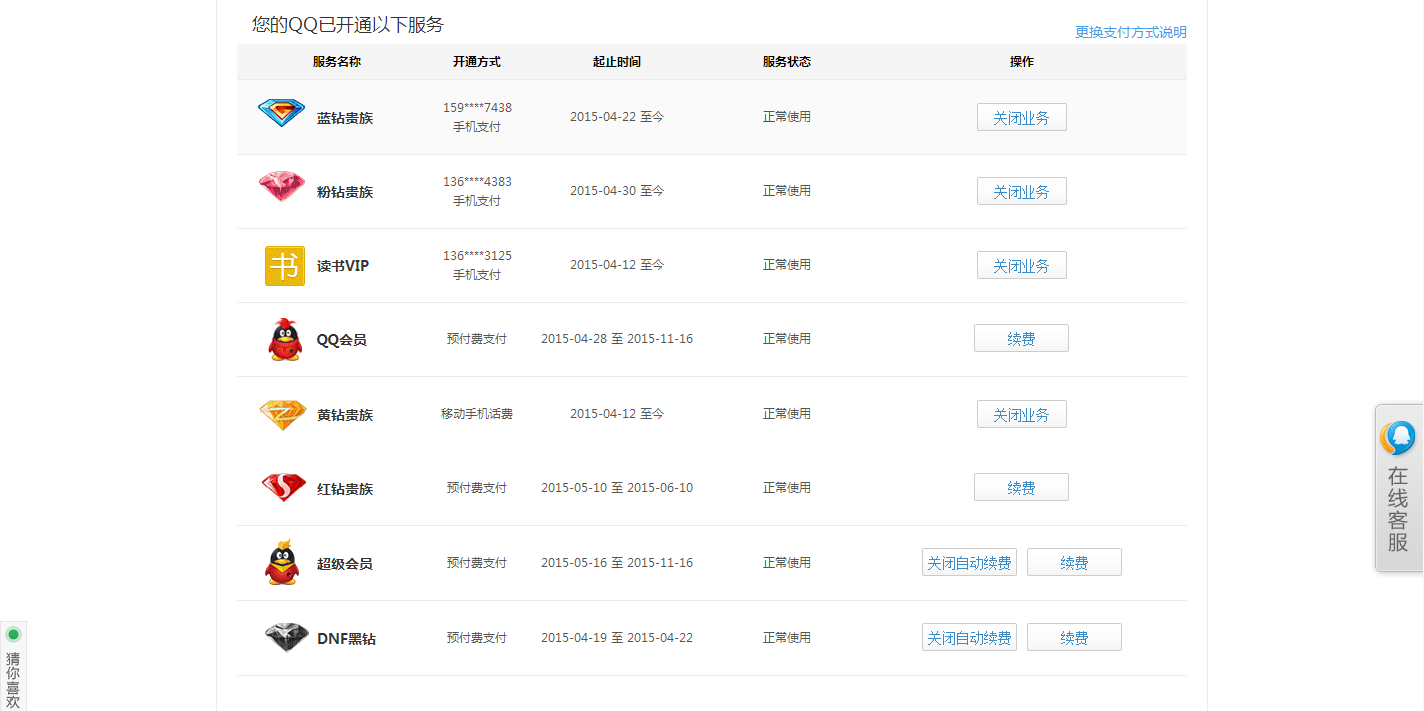Click the 起止时间 column header
Viewport: 1424px width, 711px height.
[x=617, y=62]
